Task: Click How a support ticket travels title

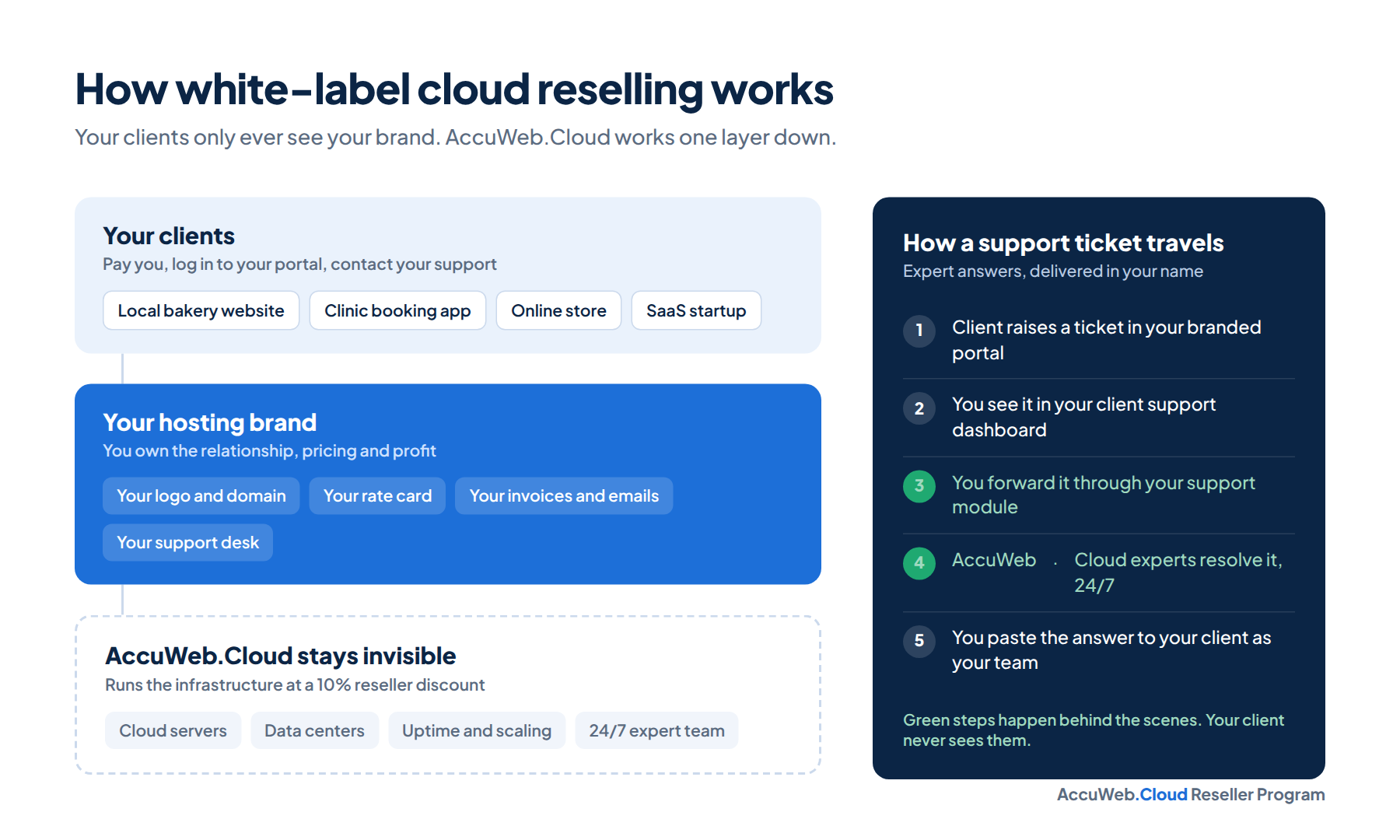Action: pos(1063,243)
